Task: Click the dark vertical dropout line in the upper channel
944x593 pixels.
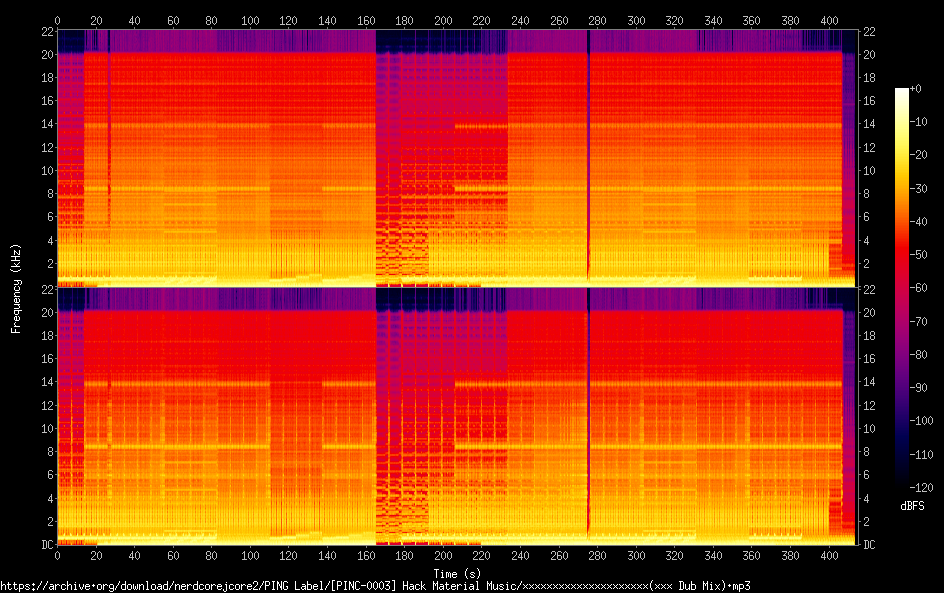Action: click(x=588, y=150)
